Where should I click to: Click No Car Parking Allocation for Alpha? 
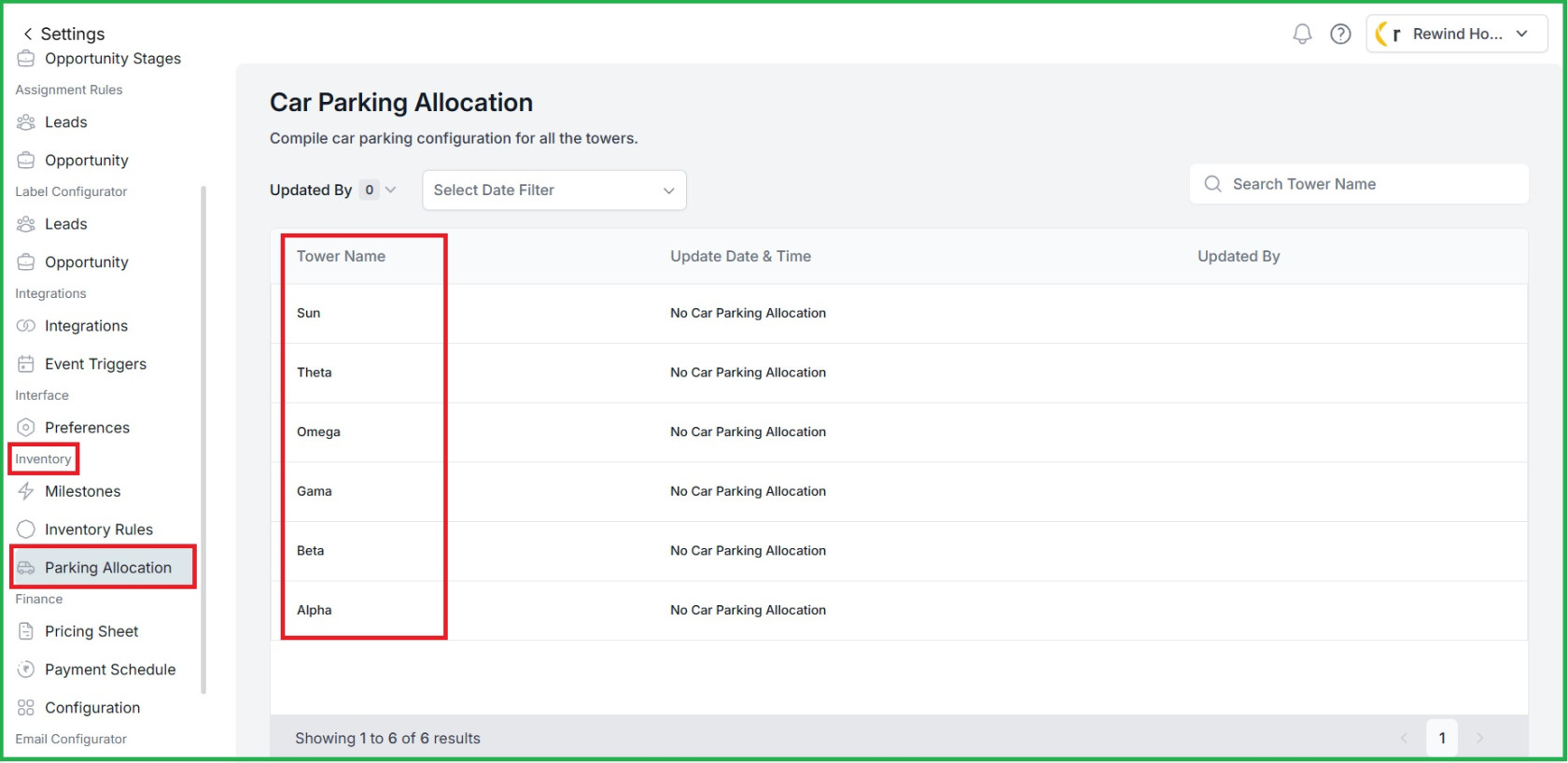click(x=748, y=610)
